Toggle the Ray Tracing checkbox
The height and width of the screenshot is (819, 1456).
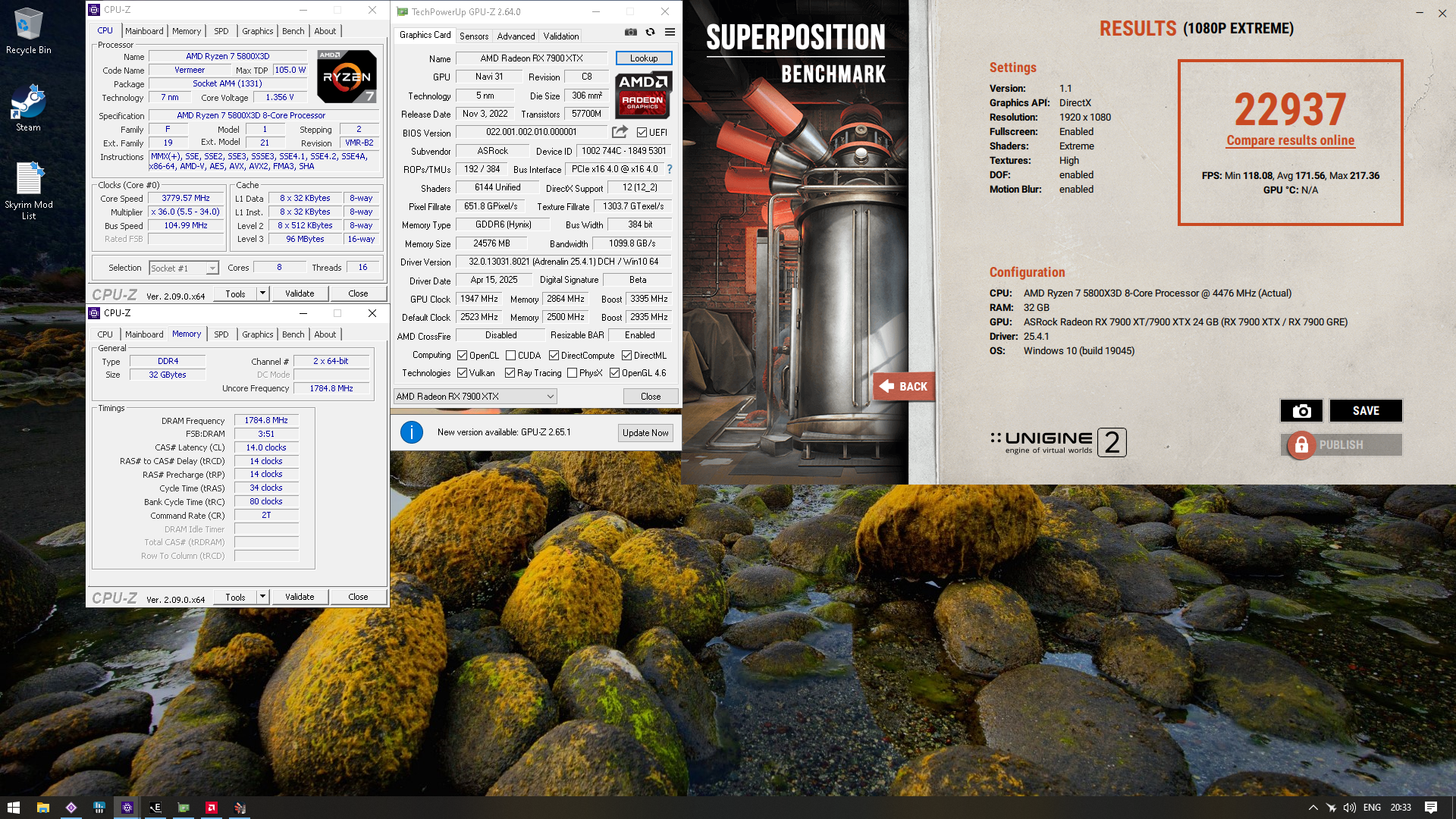tap(510, 373)
